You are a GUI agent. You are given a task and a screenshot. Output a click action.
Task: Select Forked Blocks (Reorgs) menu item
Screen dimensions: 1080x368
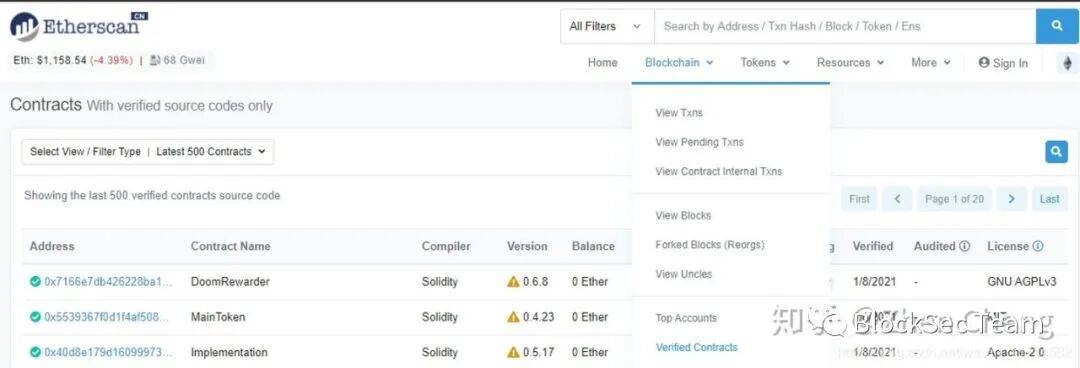point(710,245)
